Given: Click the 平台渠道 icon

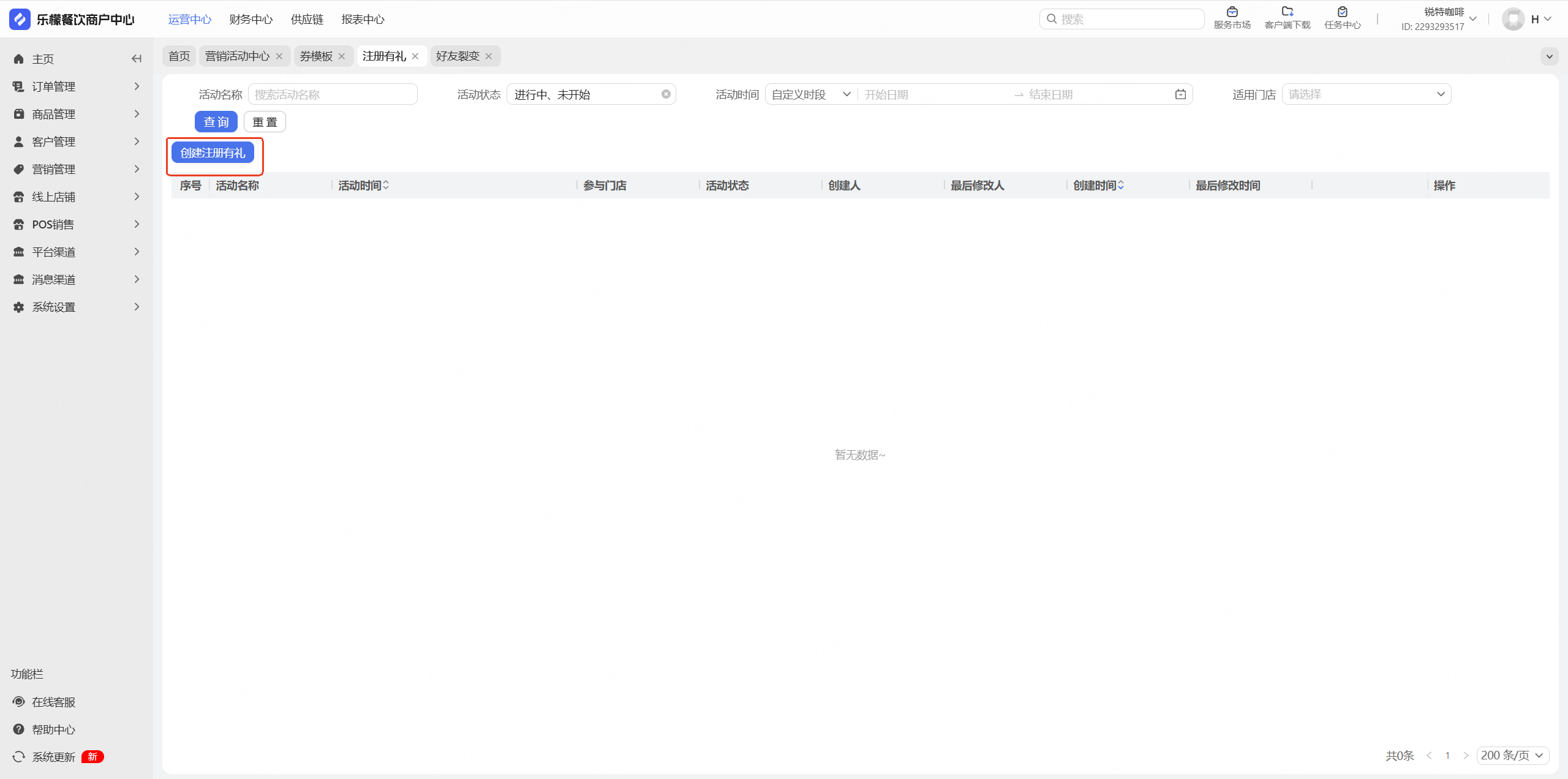Looking at the screenshot, I should click(19, 252).
